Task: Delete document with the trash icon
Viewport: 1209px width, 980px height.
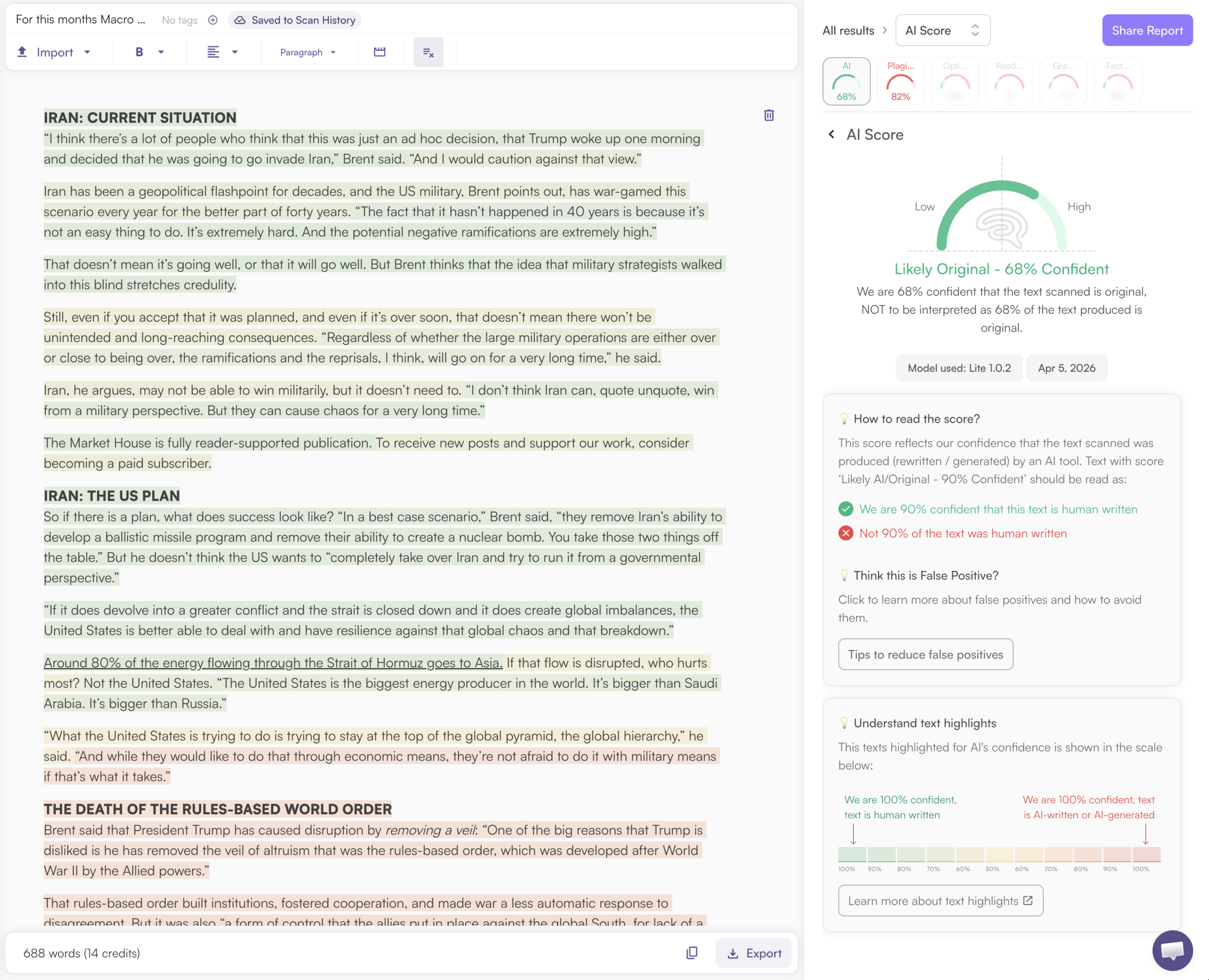Action: click(768, 115)
